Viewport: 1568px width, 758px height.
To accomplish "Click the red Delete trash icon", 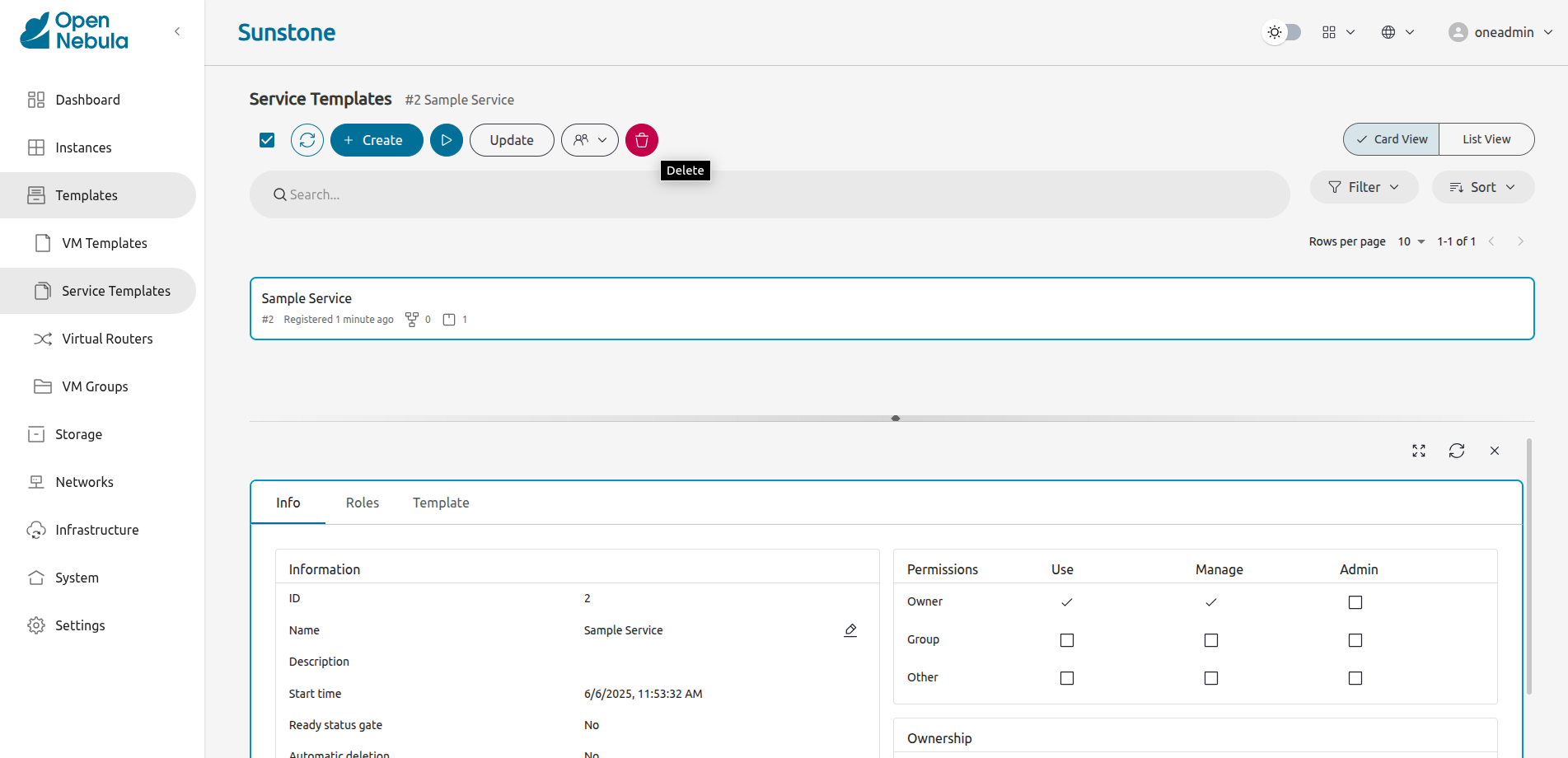I will click(641, 140).
